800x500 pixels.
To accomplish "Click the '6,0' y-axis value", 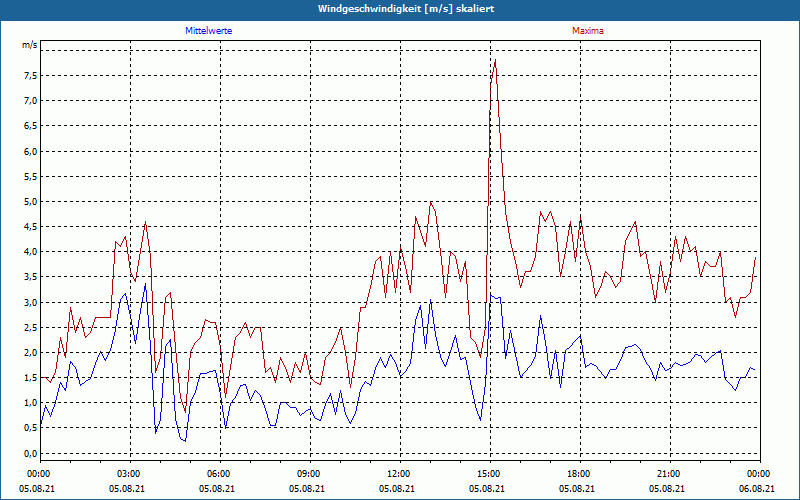I will point(31,151).
